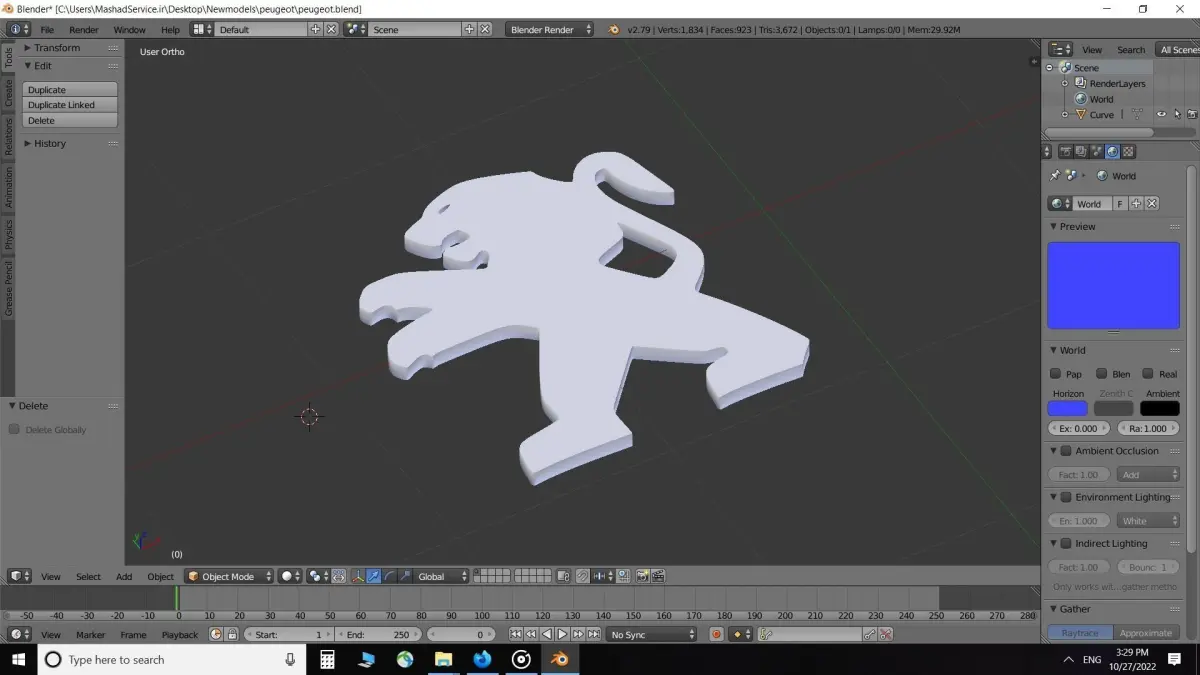Pick the Ambient color swatch

point(1160,408)
